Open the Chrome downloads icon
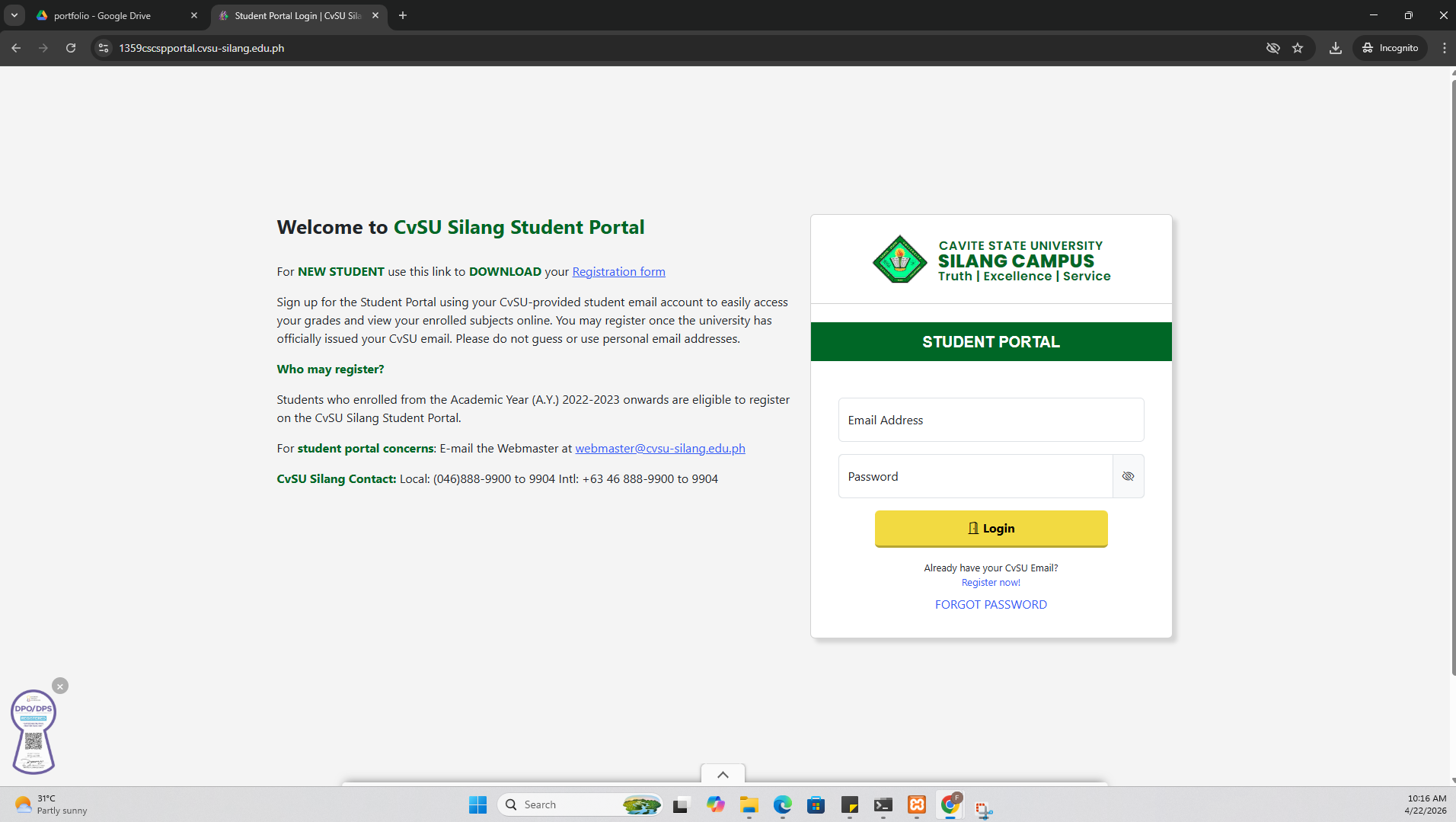This screenshot has height=822, width=1456. [x=1335, y=48]
